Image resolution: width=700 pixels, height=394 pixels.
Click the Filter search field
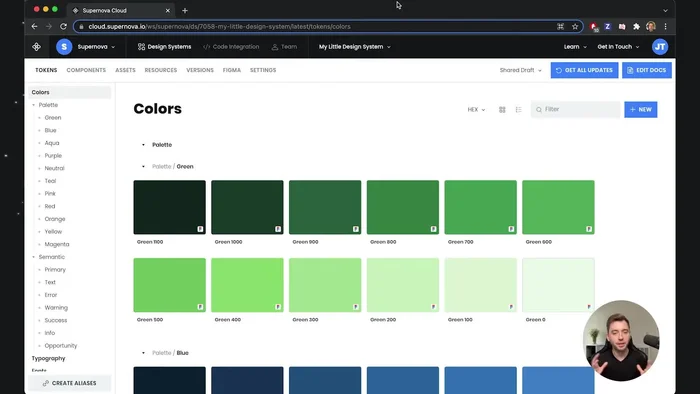[575, 109]
